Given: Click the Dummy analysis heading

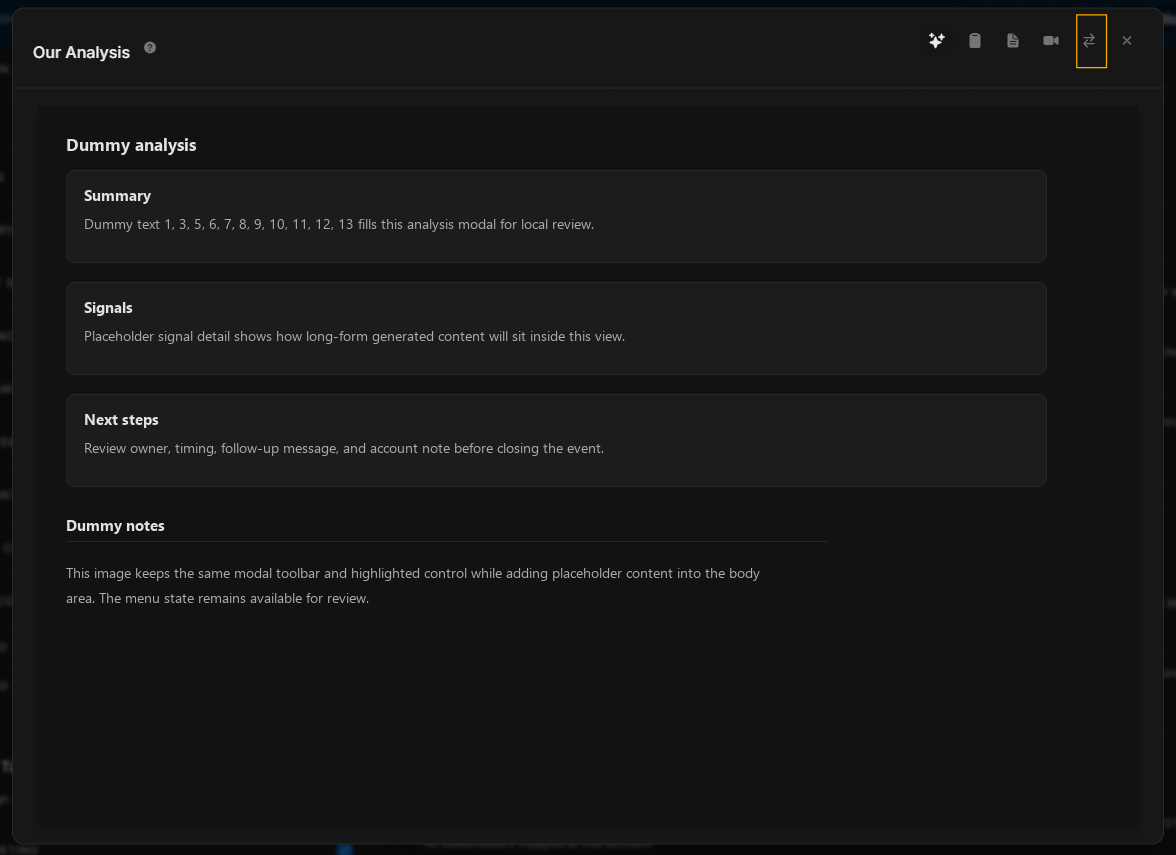Looking at the screenshot, I should (x=131, y=146).
